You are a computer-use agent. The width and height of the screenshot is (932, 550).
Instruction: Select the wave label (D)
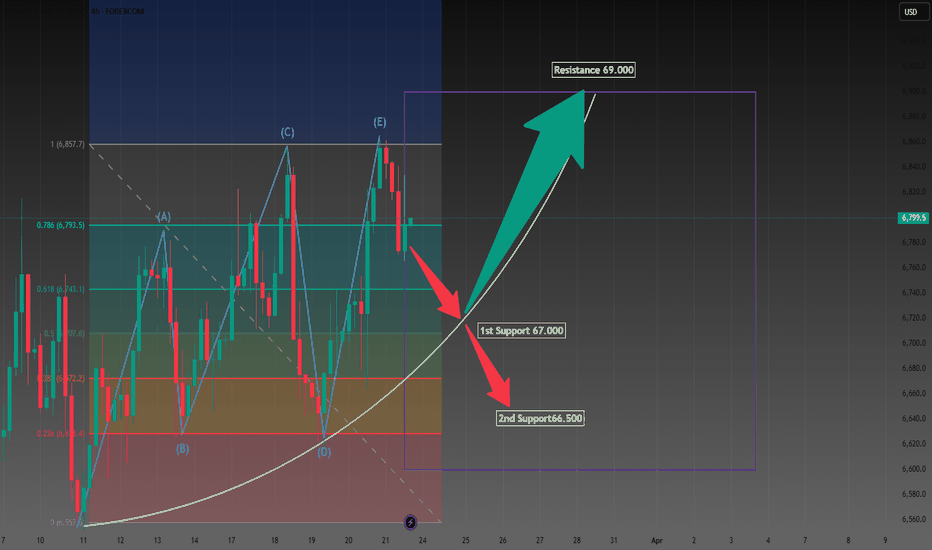(x=324, y=452)
